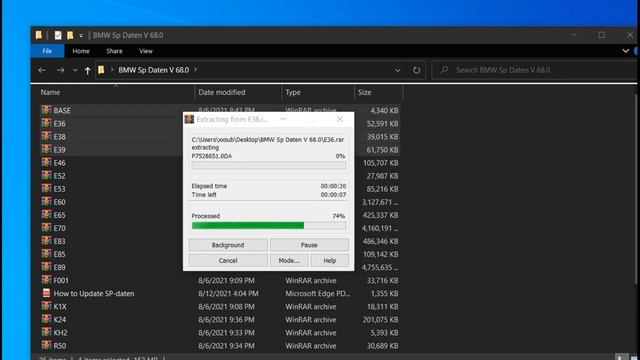Image resolution: width=640 pixels, height=360 pixels.
Task: Select the How to Update SP-daten PDF icon
Action: coord(47,293)
